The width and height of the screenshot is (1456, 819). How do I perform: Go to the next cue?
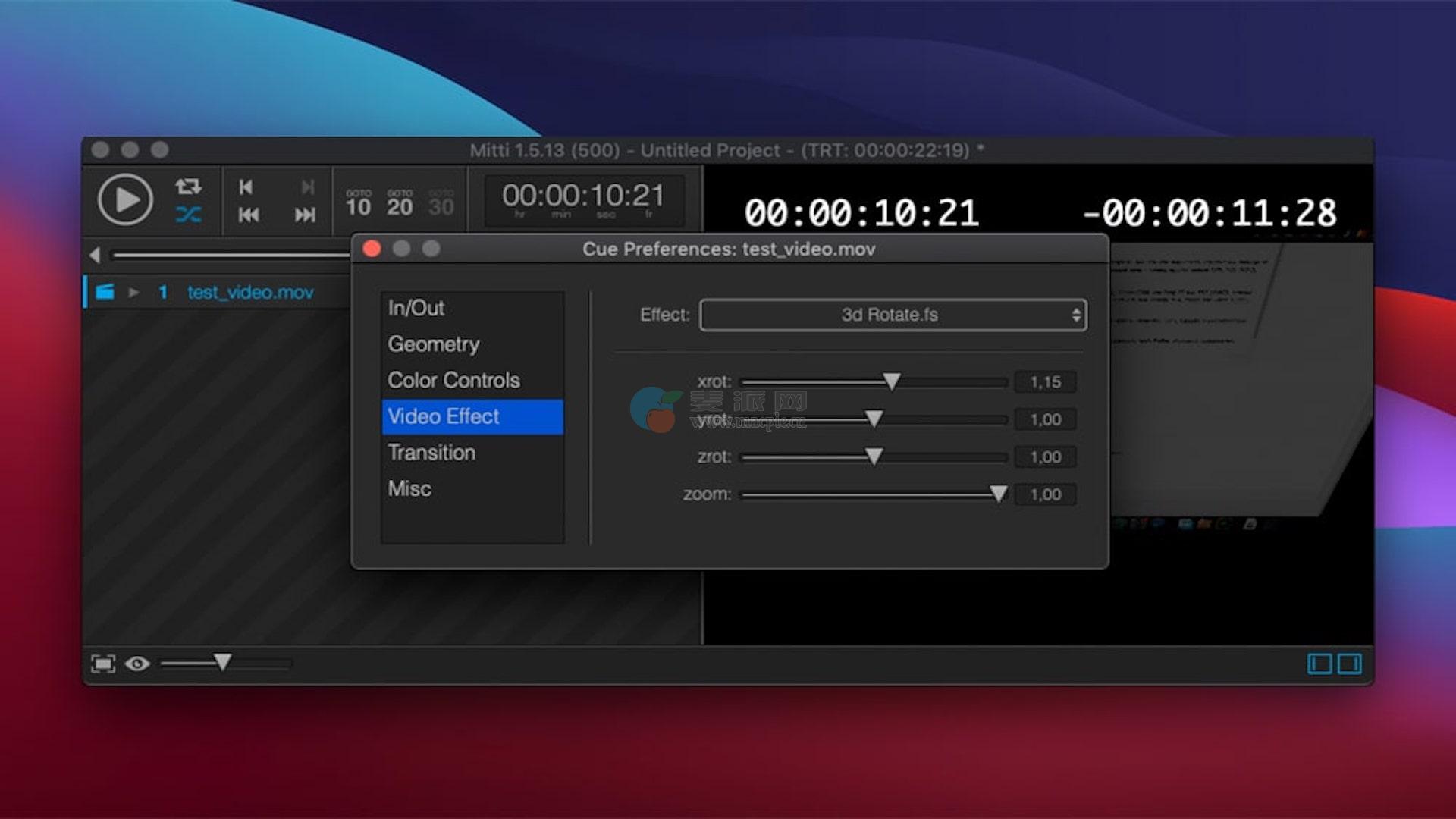click(x=305, y=215)
